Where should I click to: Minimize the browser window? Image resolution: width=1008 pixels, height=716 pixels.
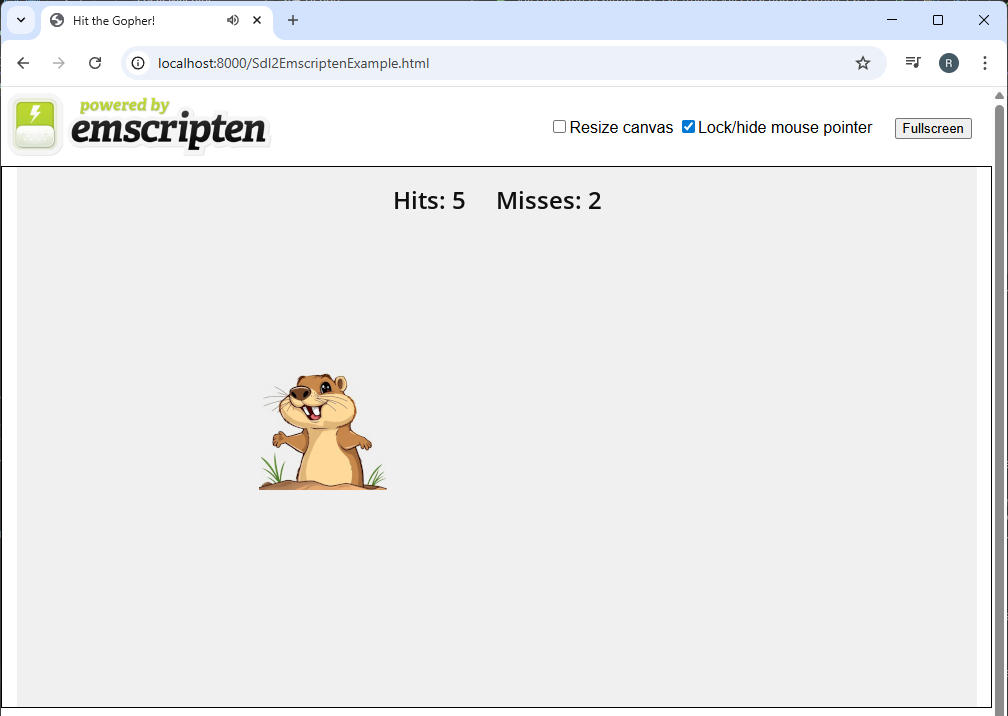[x=892, y=20]
